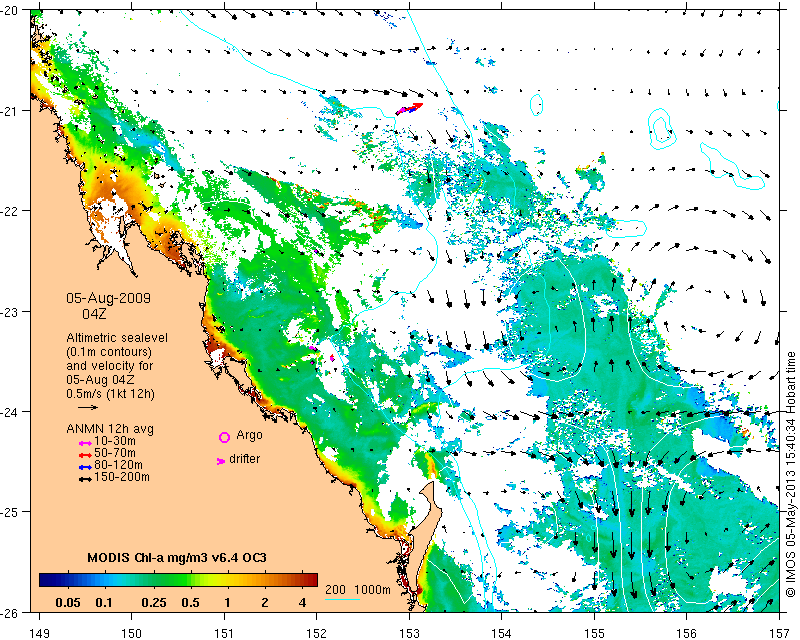The height and width of the screenshot is (640, 800).
Task: Click the cyan bathymetry line sample in legend
Action: [x=342, y=599]
